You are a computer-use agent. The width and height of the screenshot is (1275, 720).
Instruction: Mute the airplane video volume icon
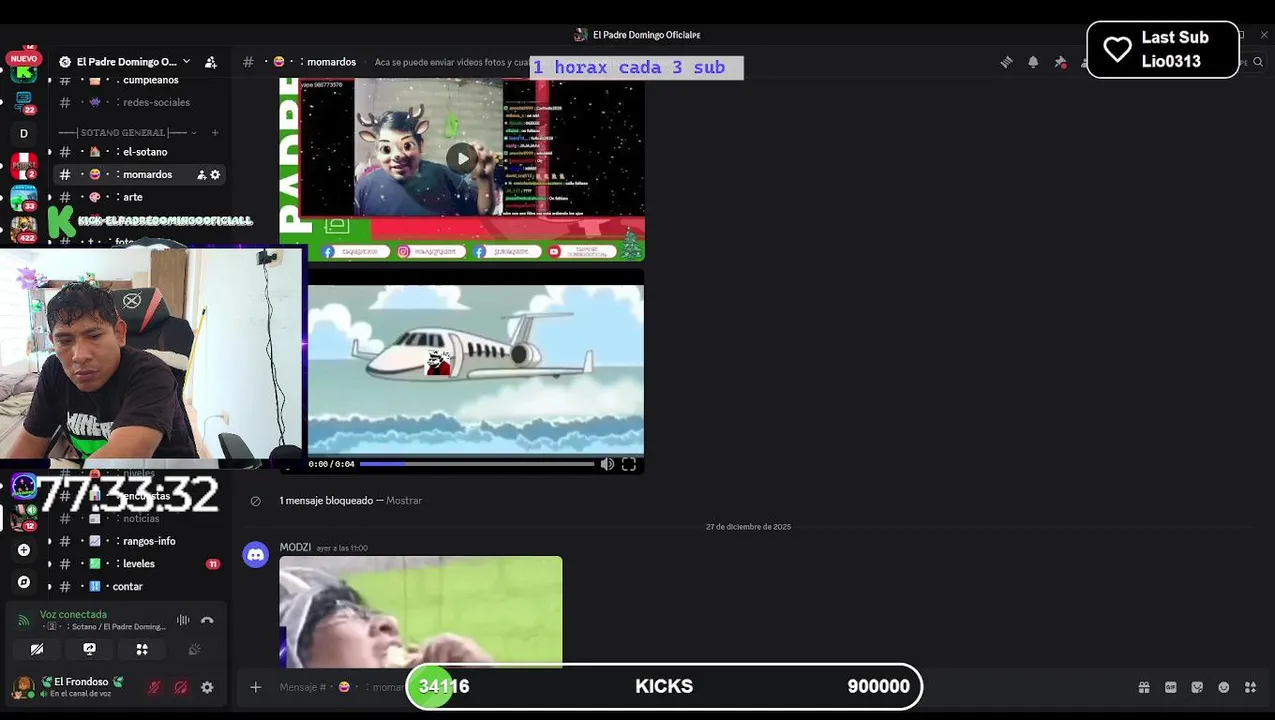pyautogui.click(x=607, y=464)
